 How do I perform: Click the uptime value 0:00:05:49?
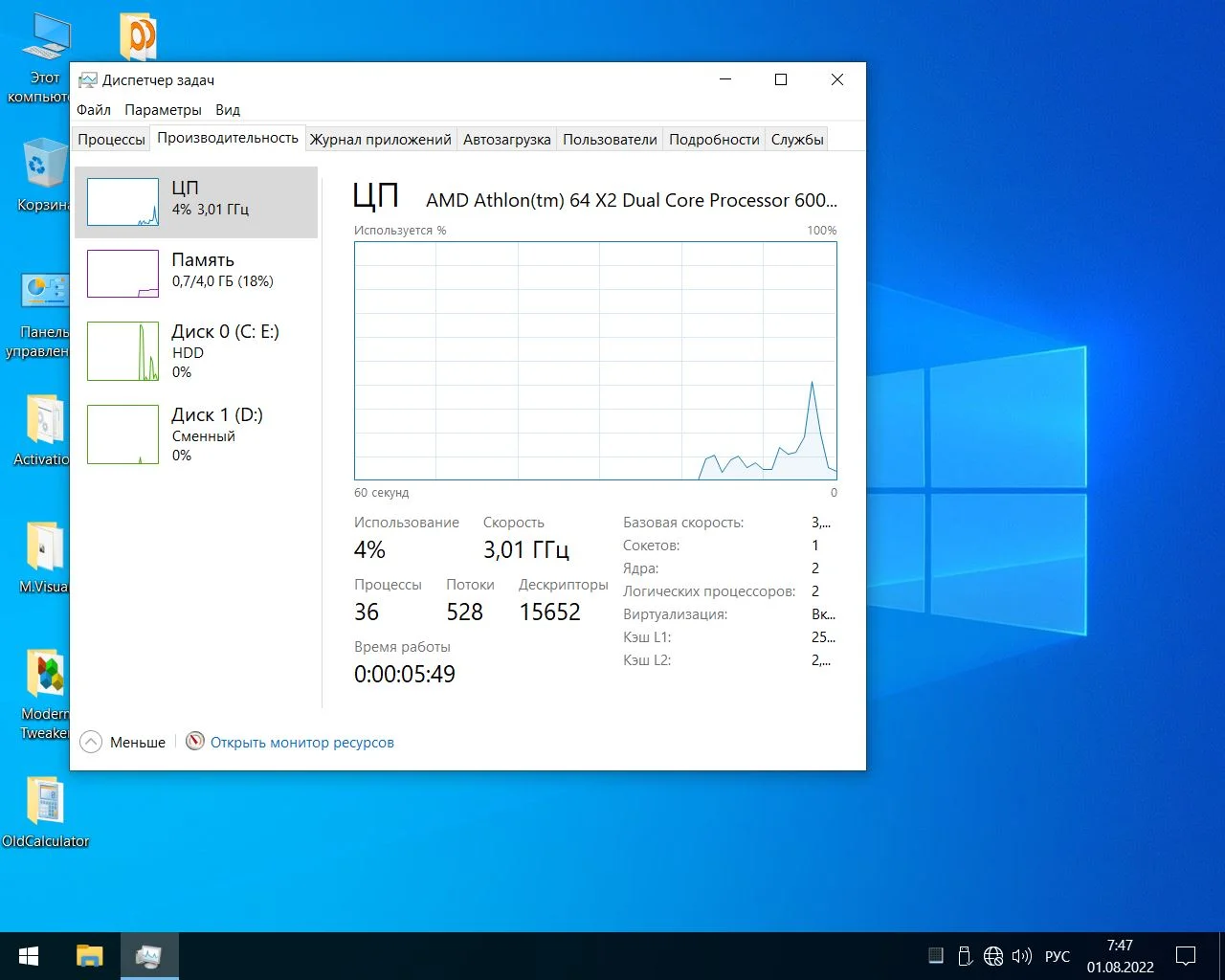pos(405,674)
